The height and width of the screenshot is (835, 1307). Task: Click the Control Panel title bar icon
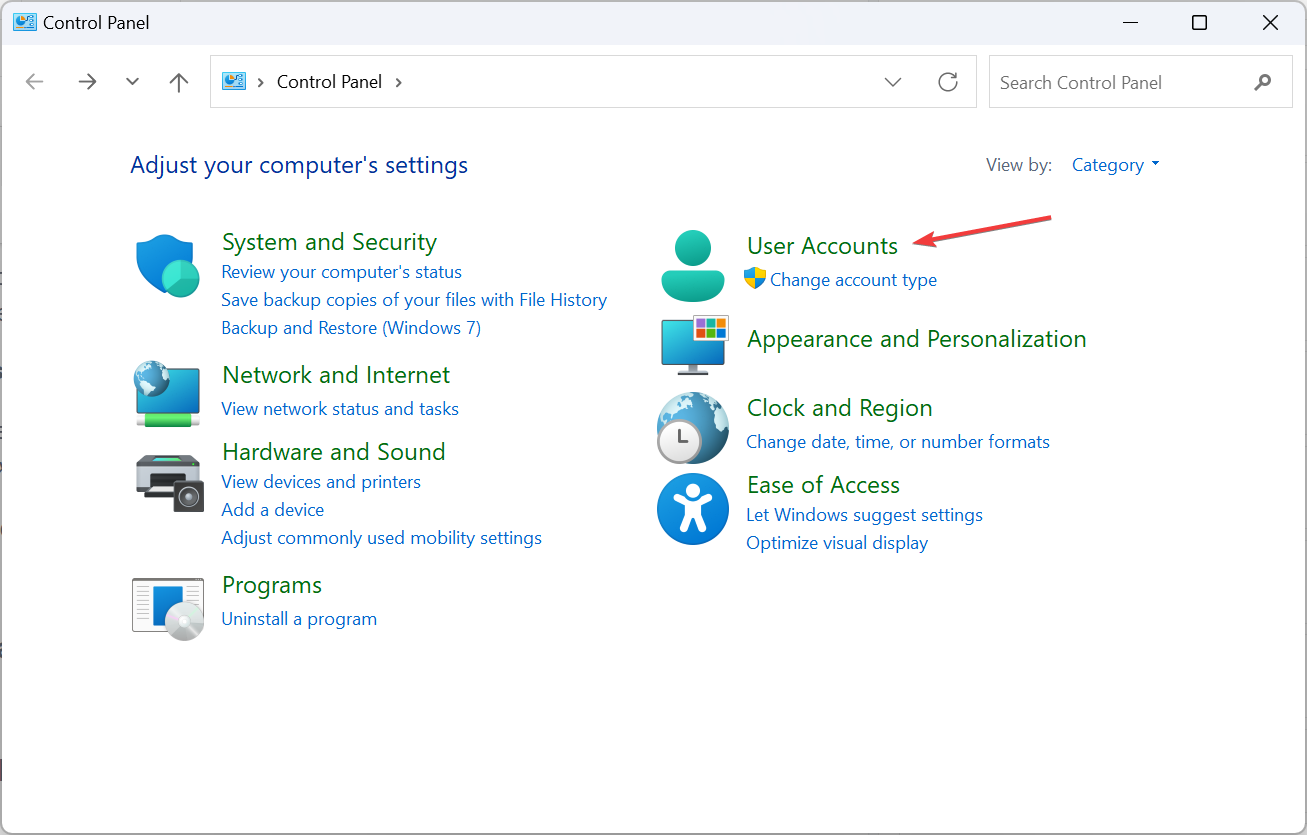pyautogui.click(x=24, y=22)
